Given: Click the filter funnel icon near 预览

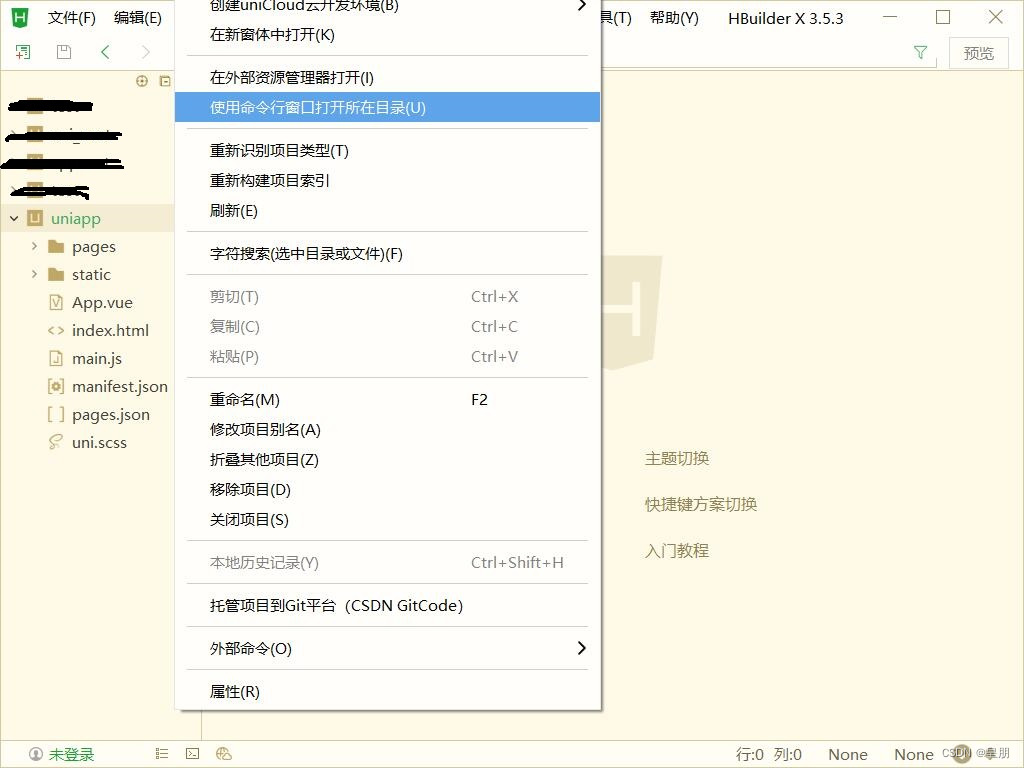Looking at the screenshot, I should (x=920, y=52).
